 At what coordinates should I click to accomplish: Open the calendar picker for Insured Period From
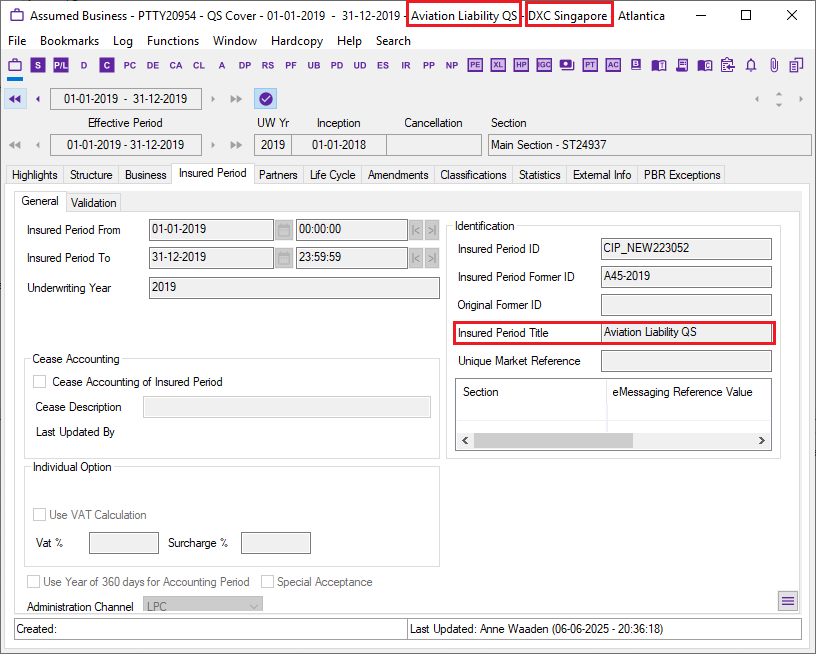[284, 230]
